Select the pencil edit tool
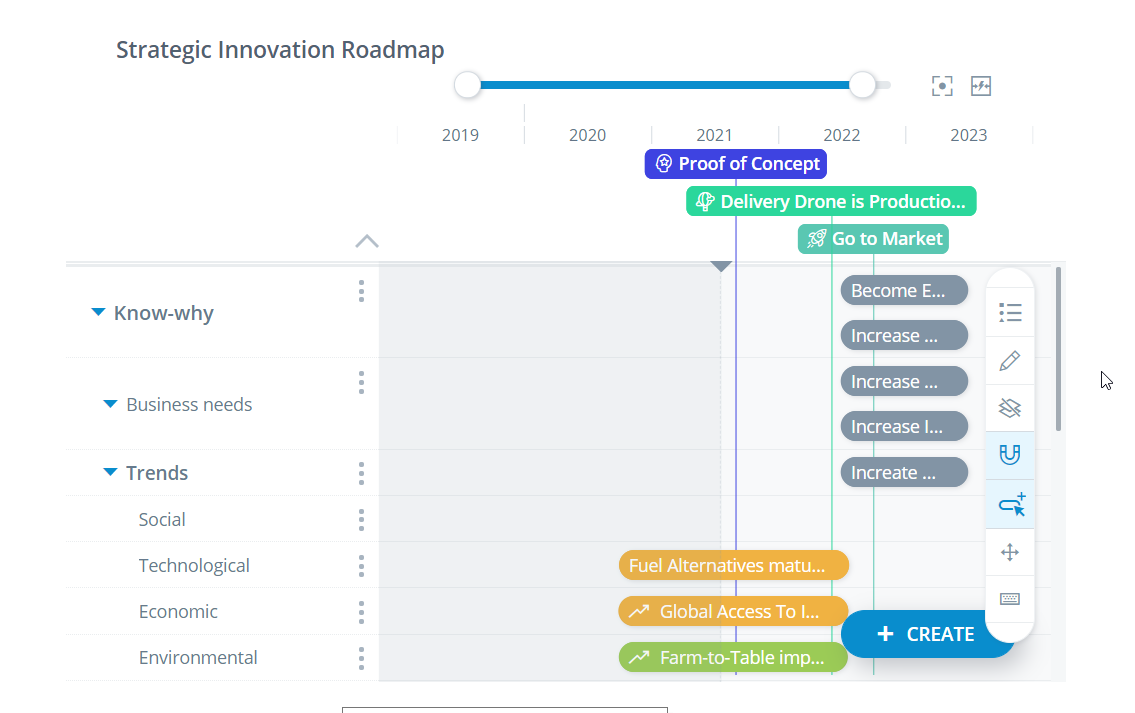Viewport: 1135px width, 713px height. click(1010, 361)
